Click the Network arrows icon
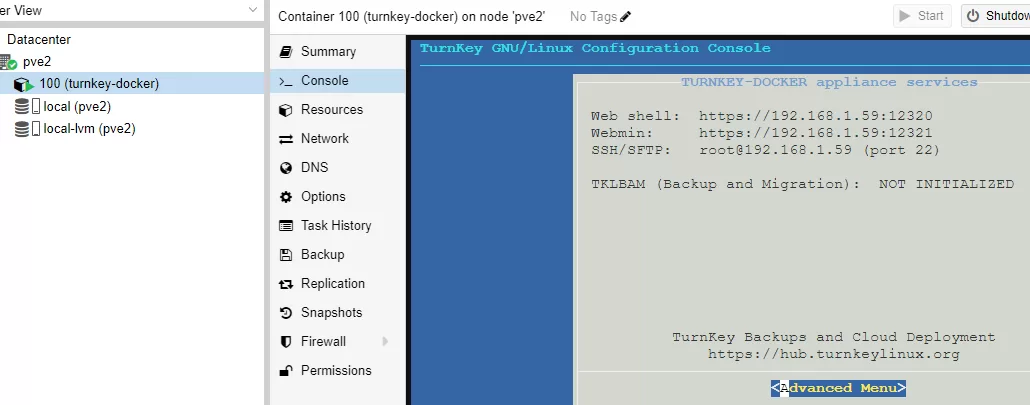The height and width of the screenshot is (405, 1030). coord(286,139)
